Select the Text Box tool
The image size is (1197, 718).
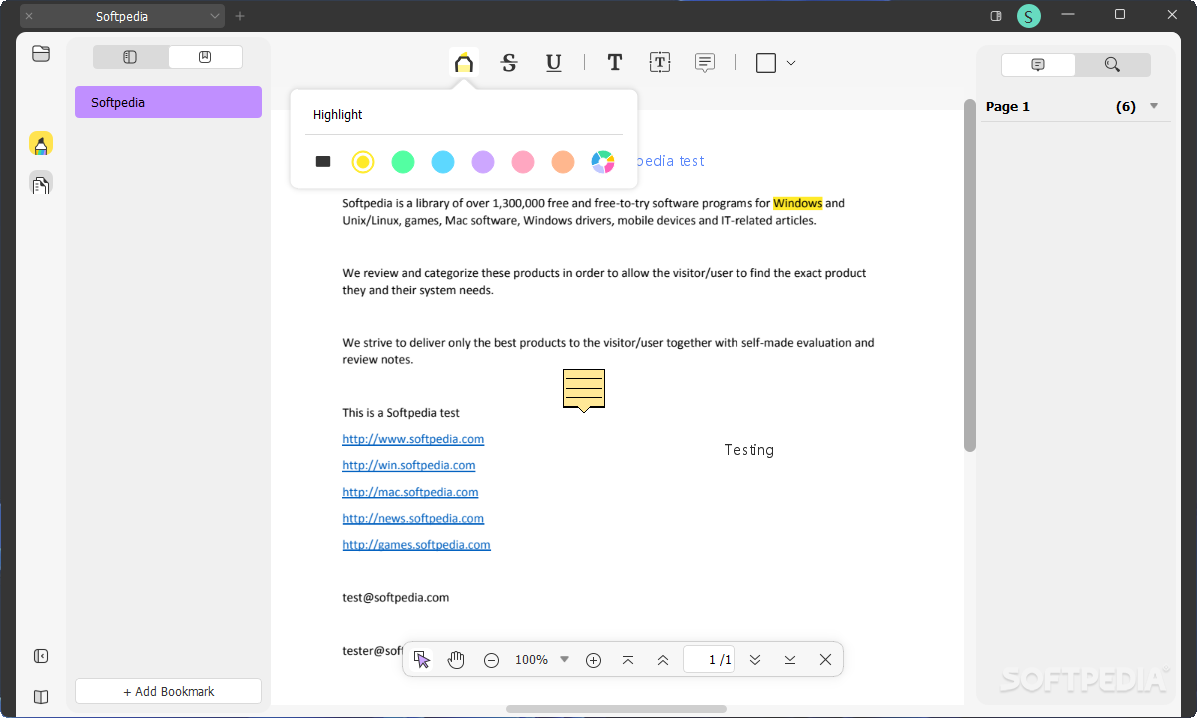tap(660, 63)
